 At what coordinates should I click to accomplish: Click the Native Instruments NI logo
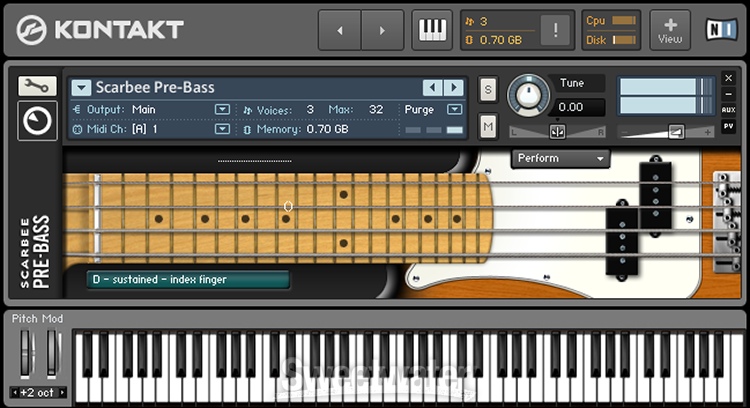(x=722, y=30)
